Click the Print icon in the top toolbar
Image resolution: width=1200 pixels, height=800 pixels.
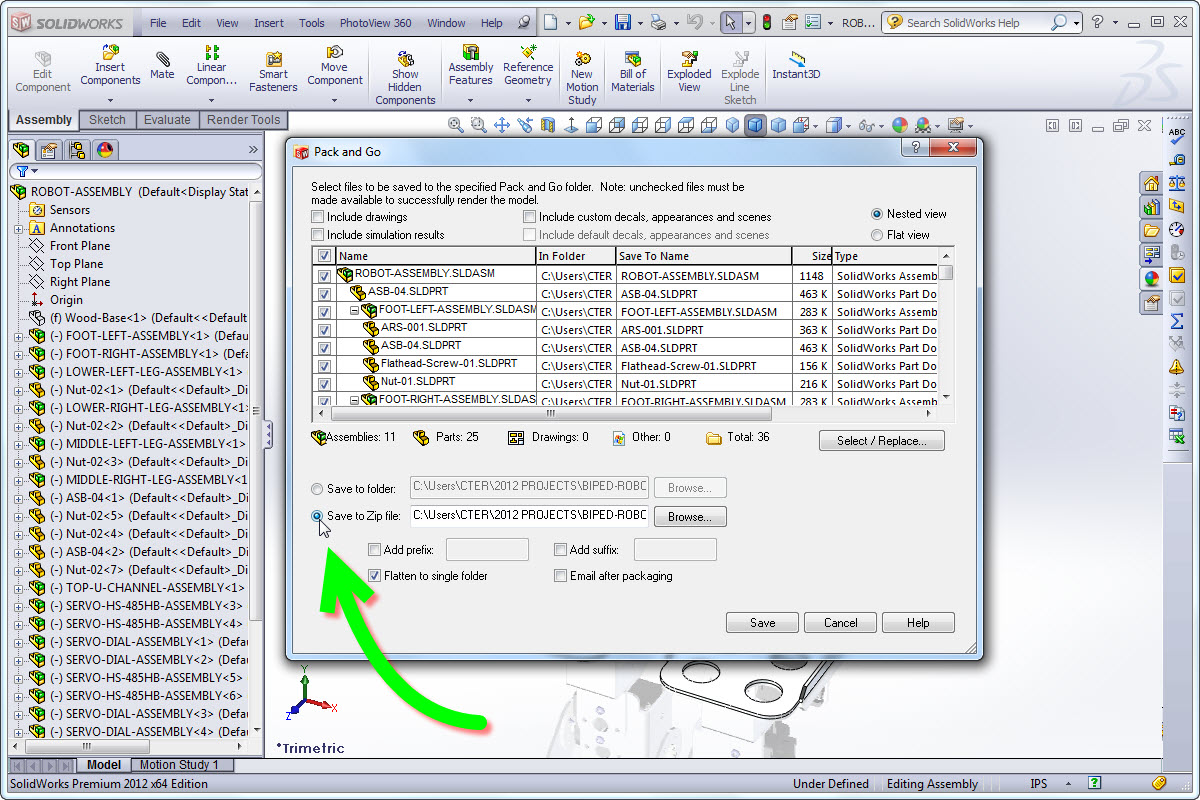(657, 22)
